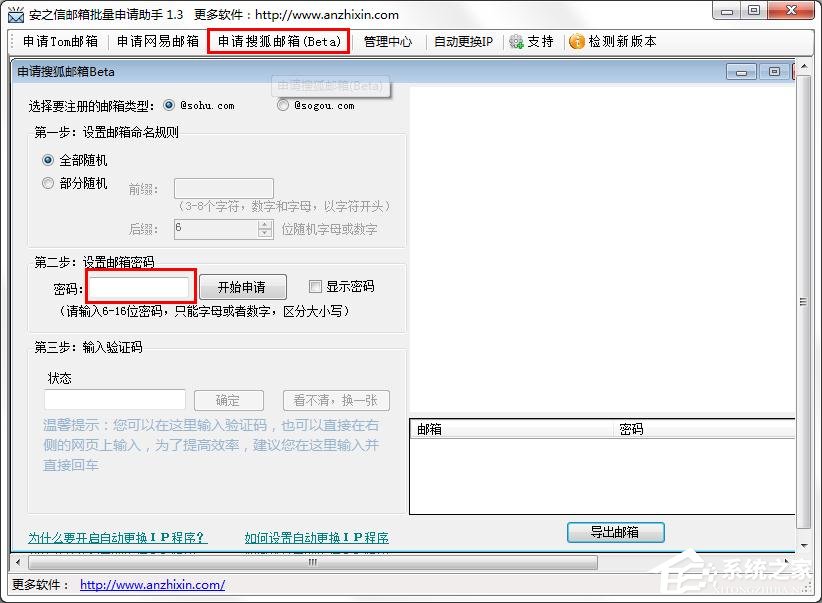Click the vertical scrollbar down arrow
The image size is (822, 603).
(803, 545)
